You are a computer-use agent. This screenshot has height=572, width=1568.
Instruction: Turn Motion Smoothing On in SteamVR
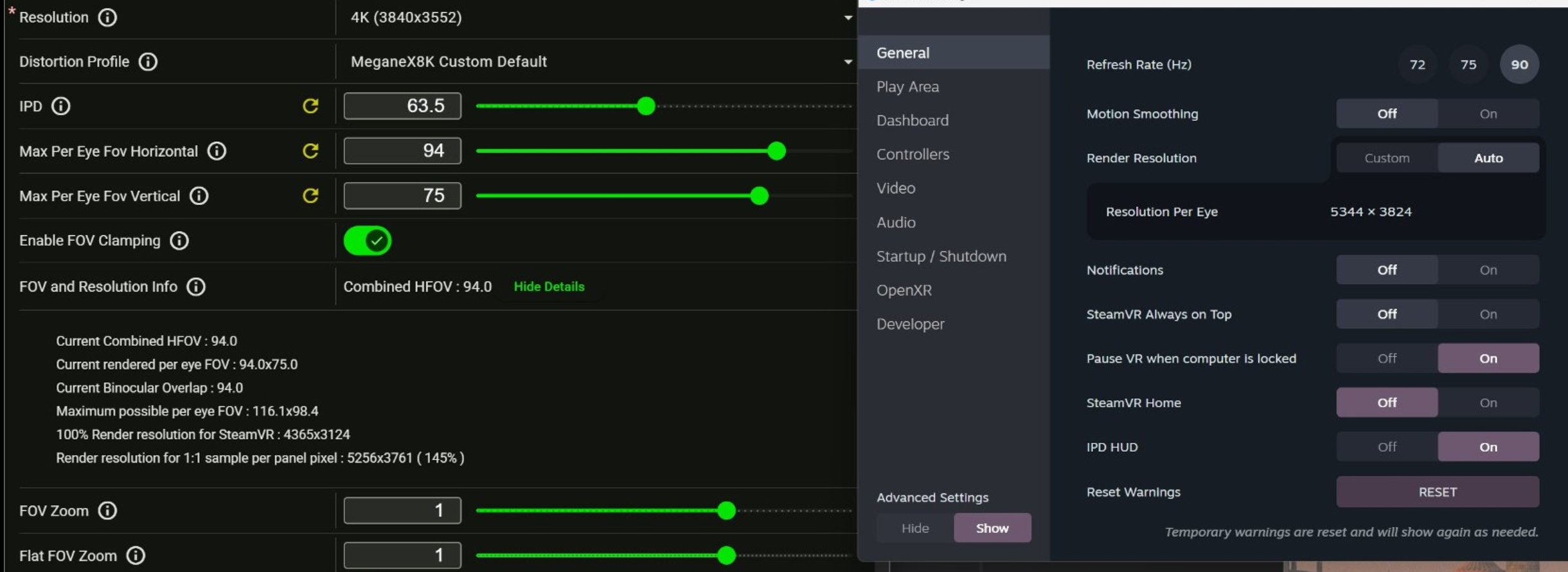coord(1488,114)
